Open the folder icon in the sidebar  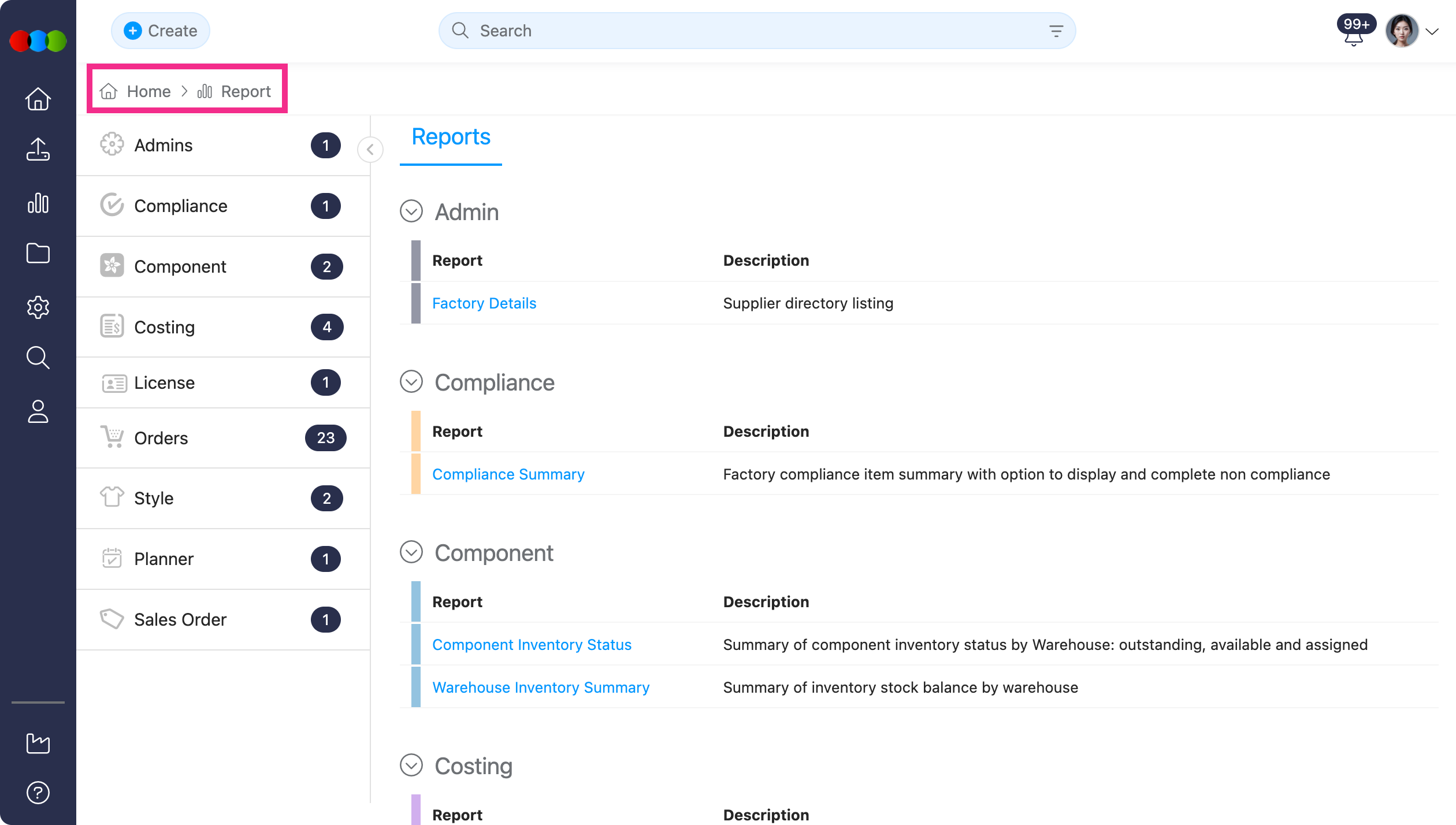tap(38, 253)
